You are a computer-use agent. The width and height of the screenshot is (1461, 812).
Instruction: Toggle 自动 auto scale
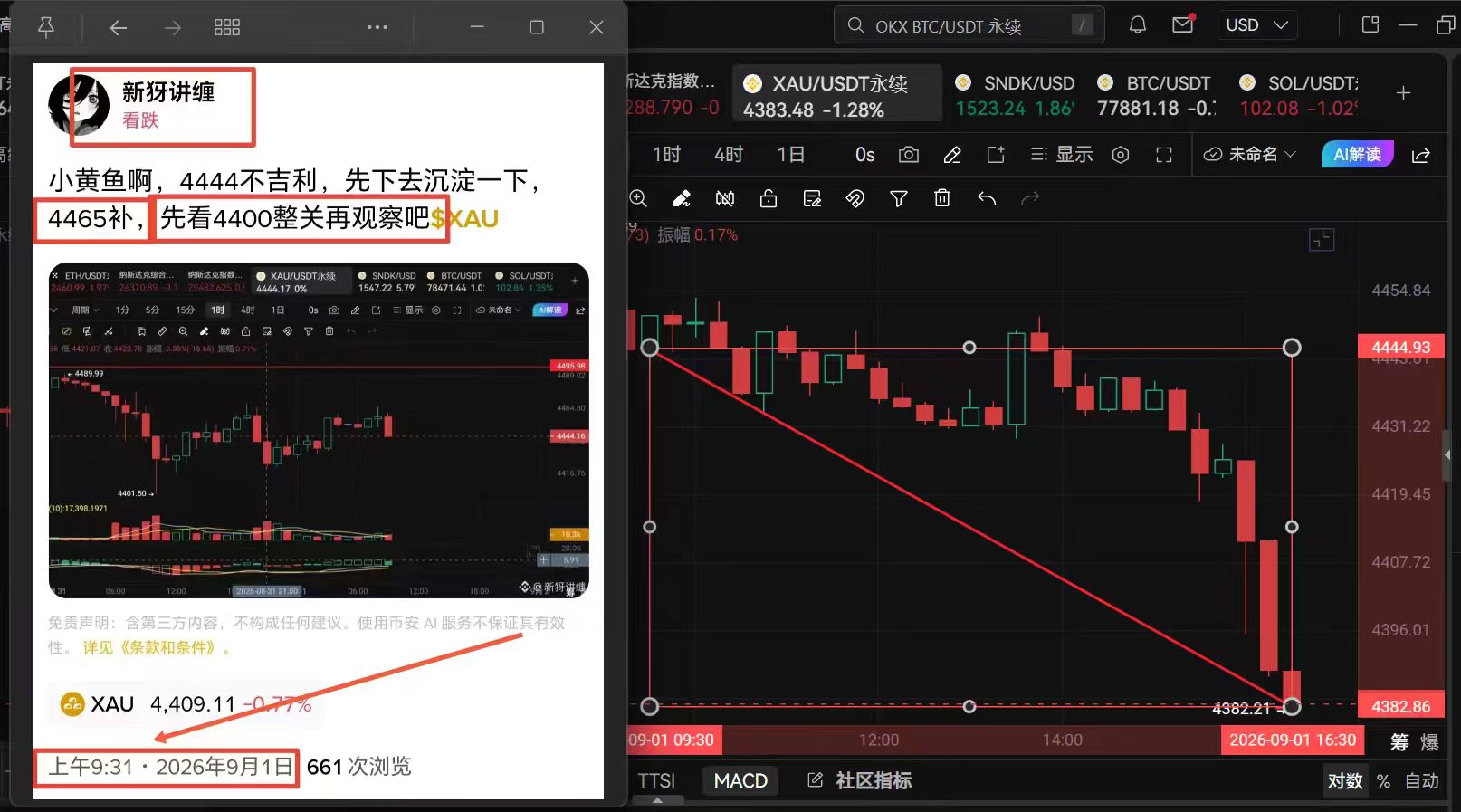(x=1421, y=781)
